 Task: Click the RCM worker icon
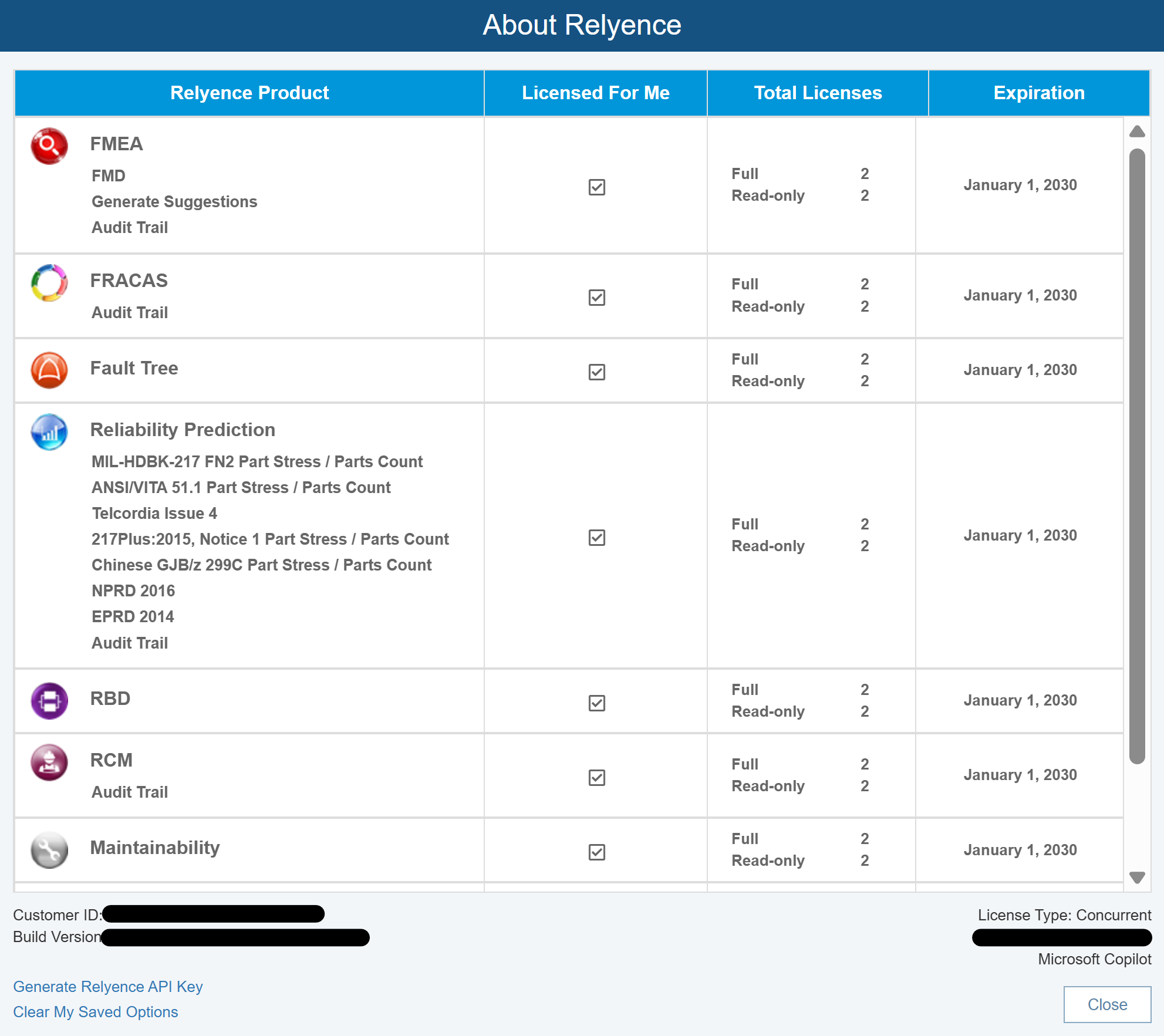(49, 762)
